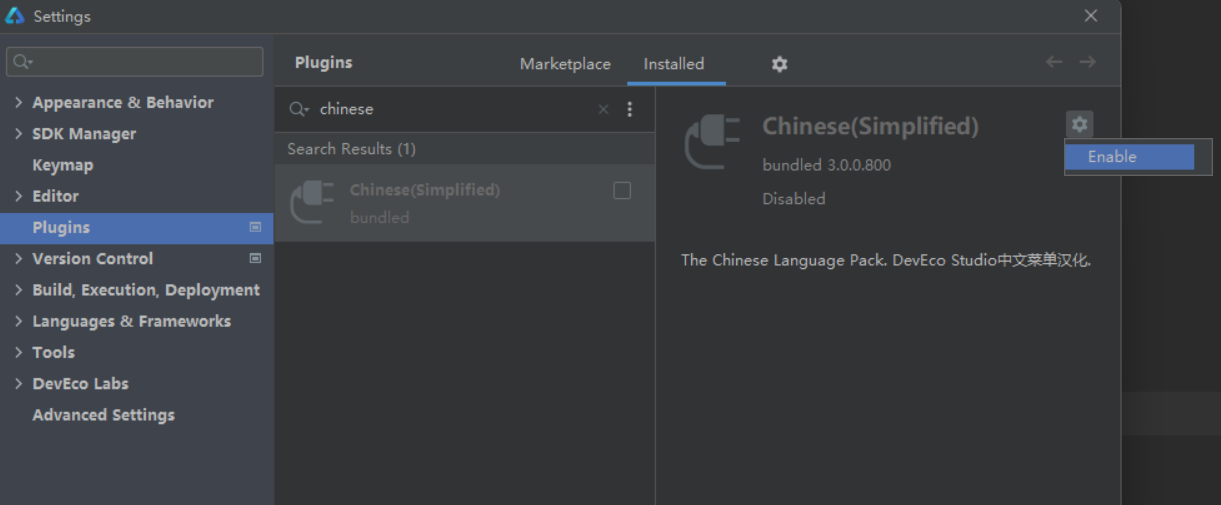Expand Build, Execution, Deployment section
1221x505 pixels.
19,290
